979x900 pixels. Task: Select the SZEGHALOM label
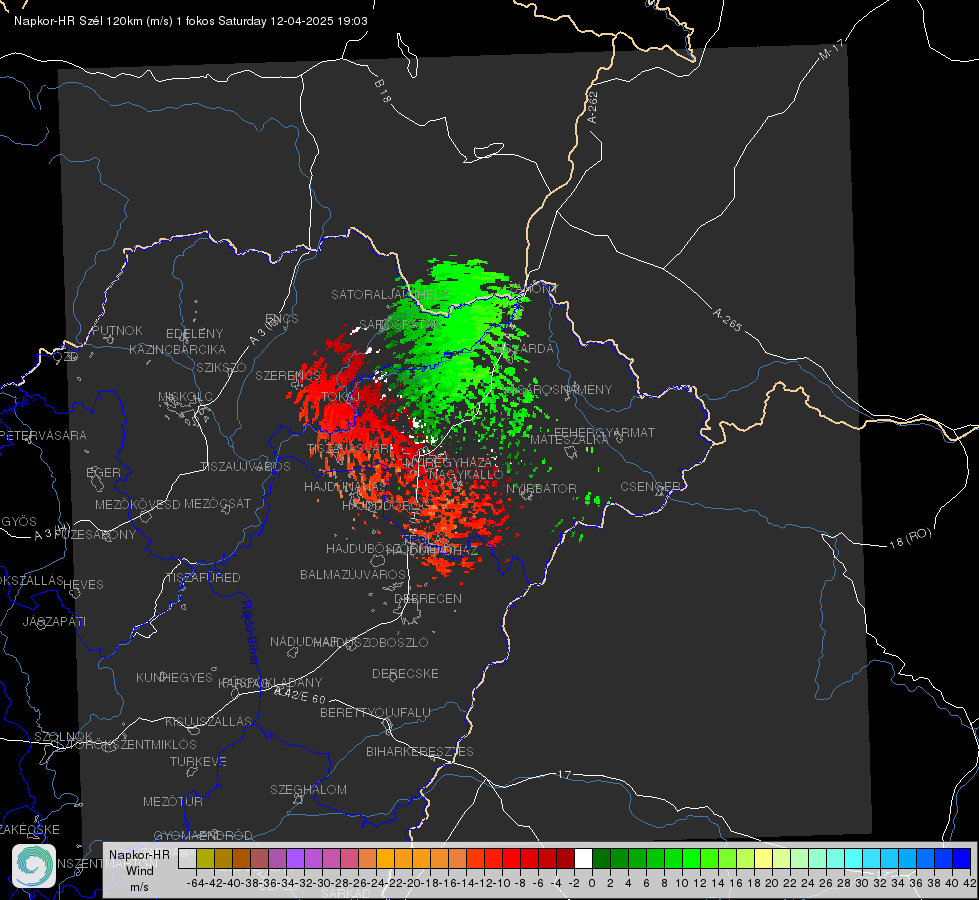308,790
